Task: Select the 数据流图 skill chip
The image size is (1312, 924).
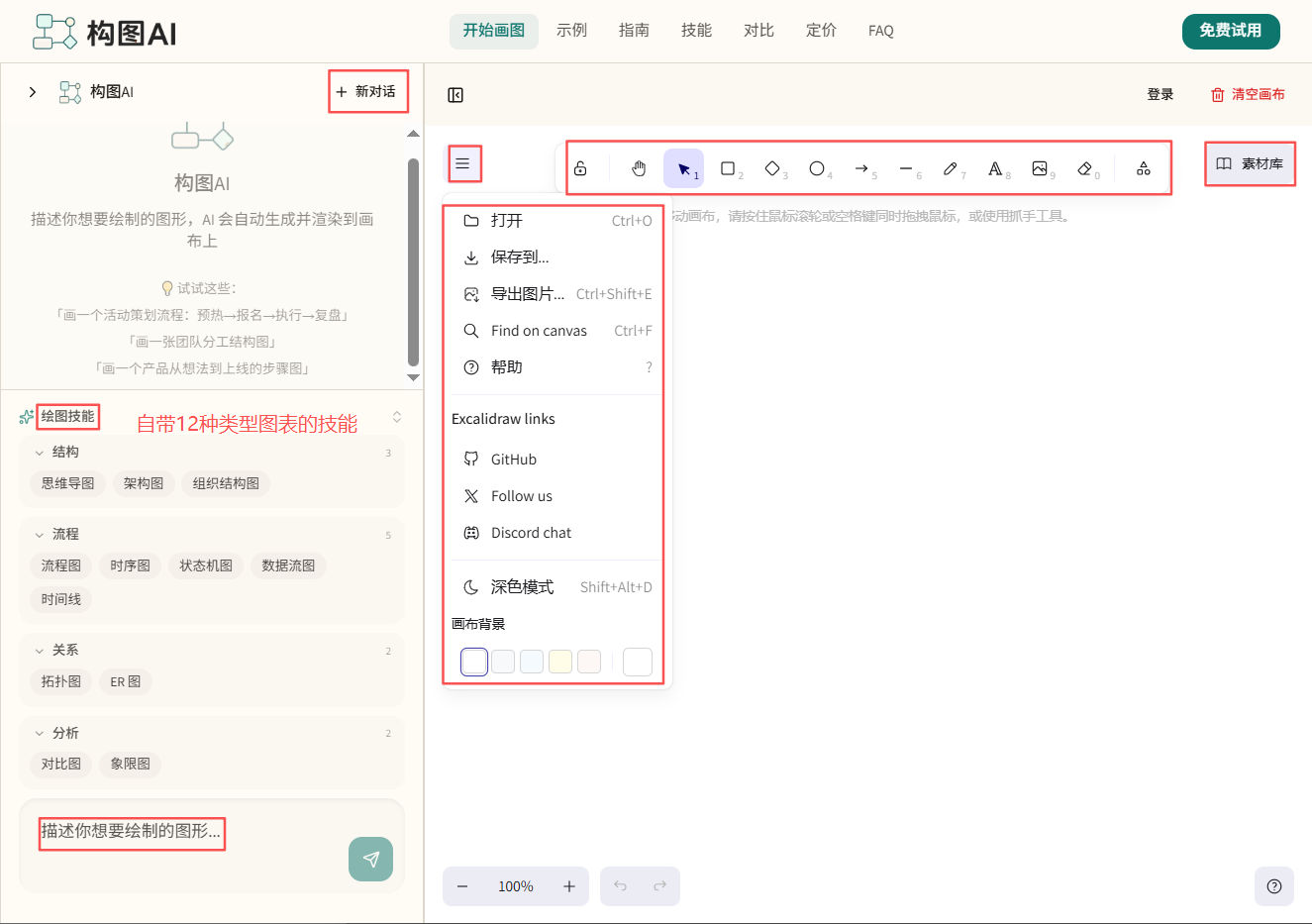Action: [288, 565]
